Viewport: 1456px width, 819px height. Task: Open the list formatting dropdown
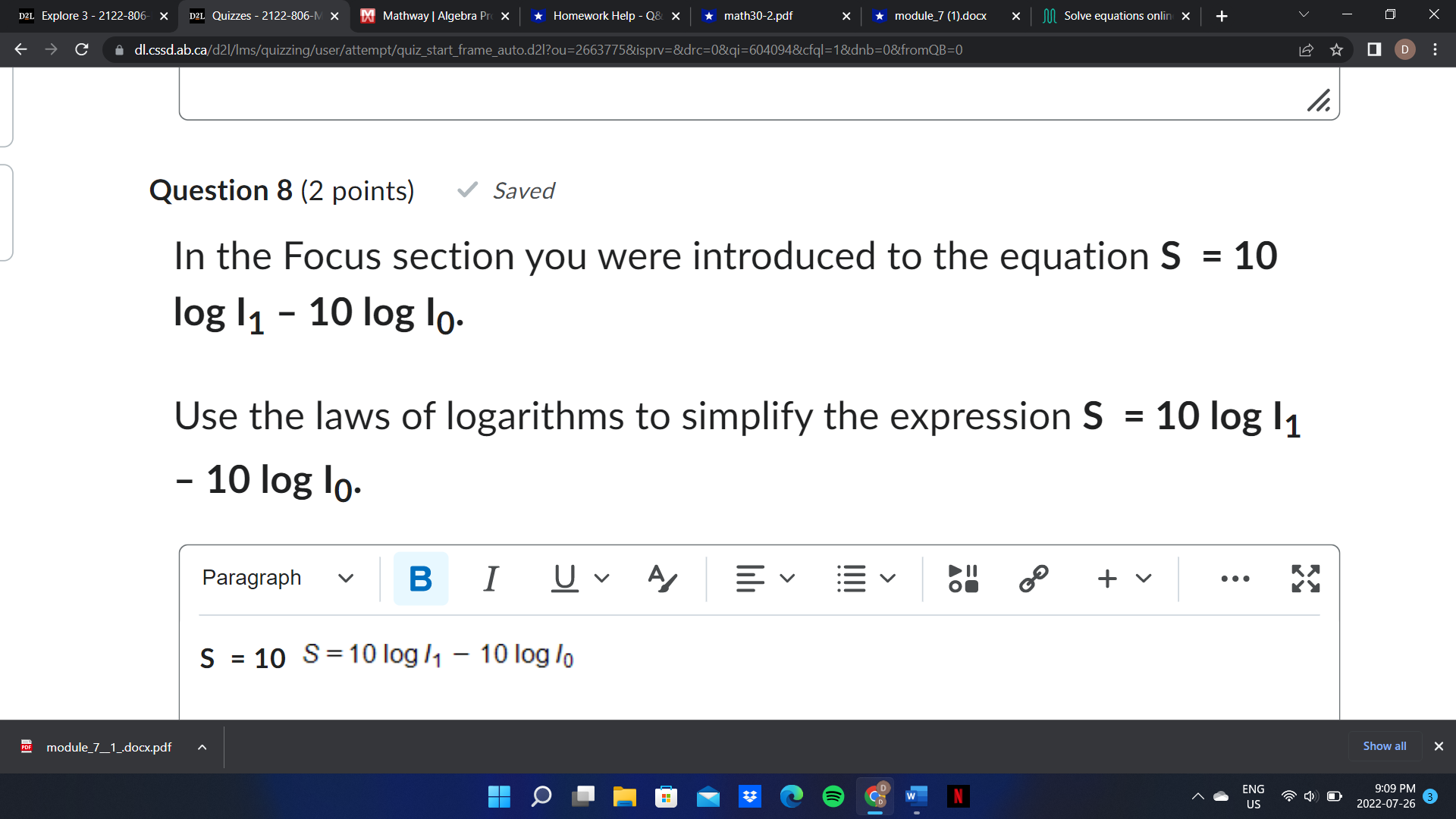pyautogui.click(x=888, y=579)
